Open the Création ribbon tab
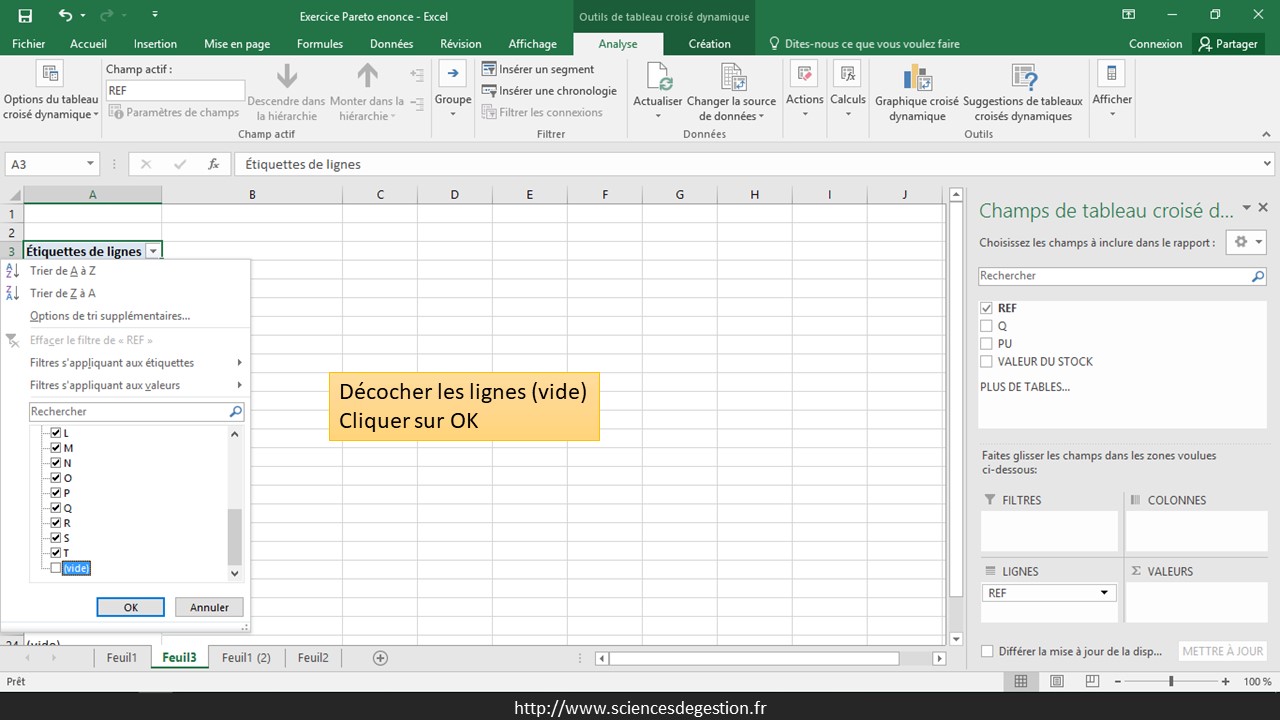1280x720 pixels. pyautogui.click(x=709, y=44)
